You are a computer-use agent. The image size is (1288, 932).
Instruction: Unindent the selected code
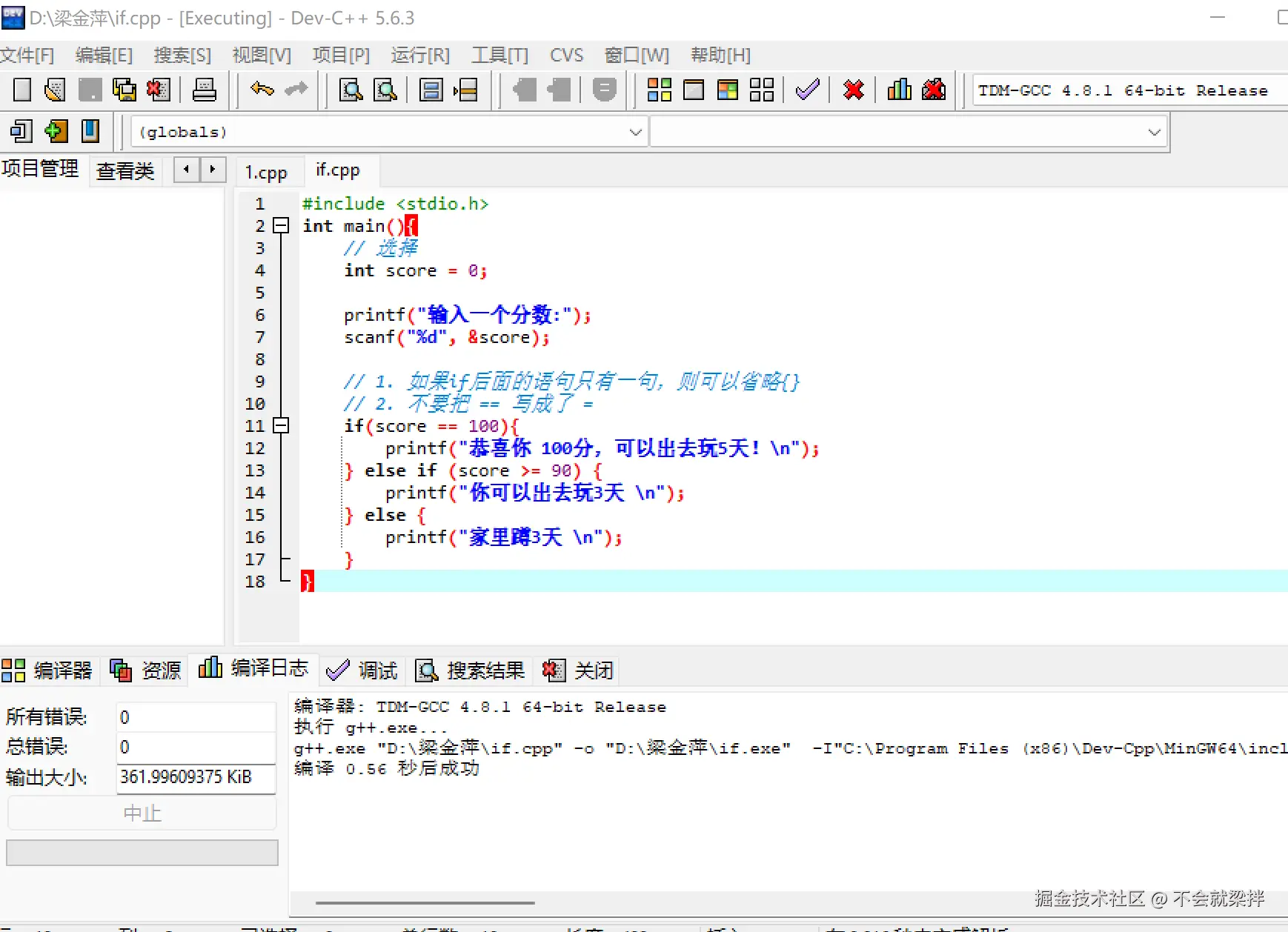click(524, 90)
